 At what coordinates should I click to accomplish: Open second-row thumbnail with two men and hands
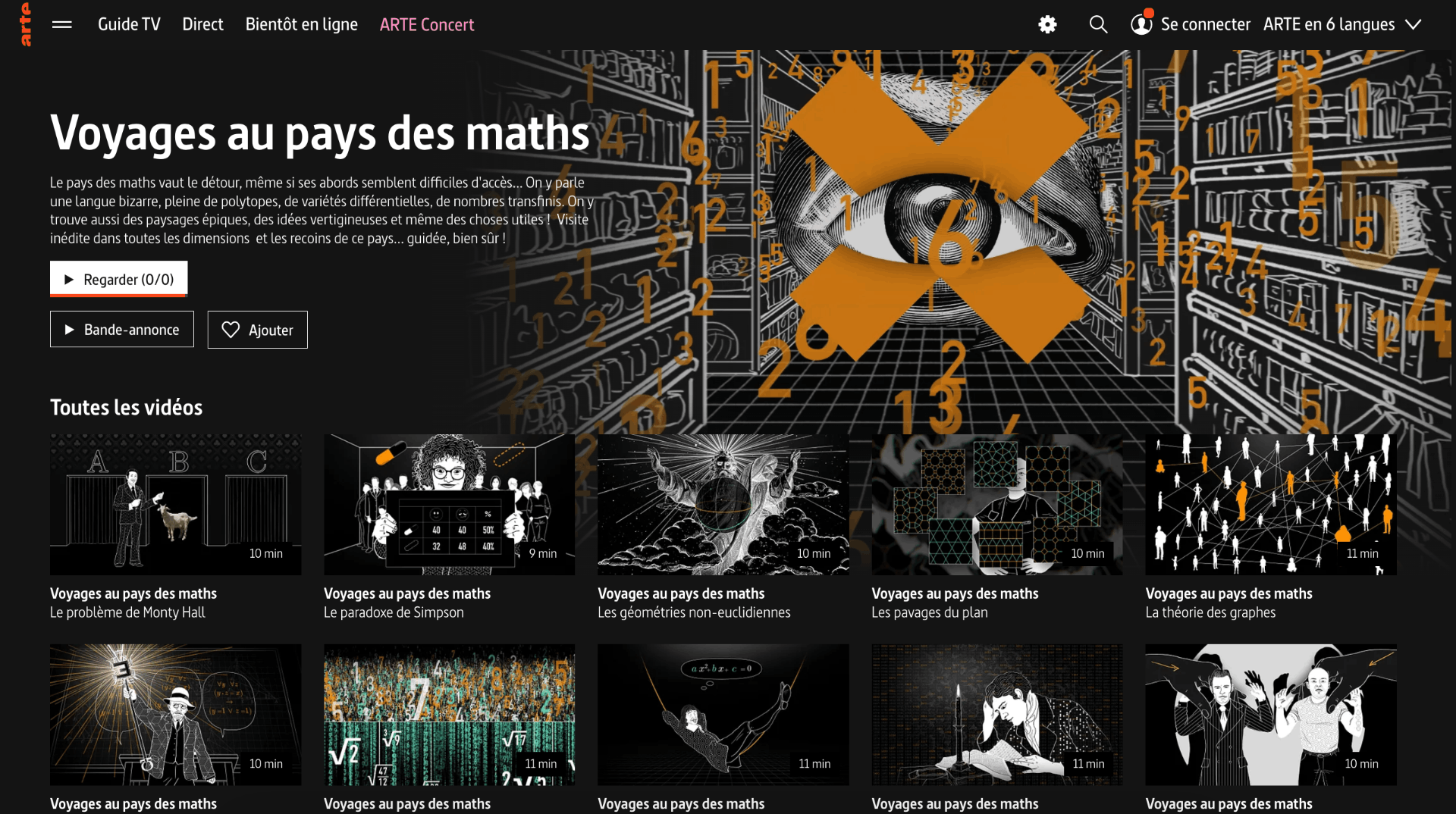1271,715
